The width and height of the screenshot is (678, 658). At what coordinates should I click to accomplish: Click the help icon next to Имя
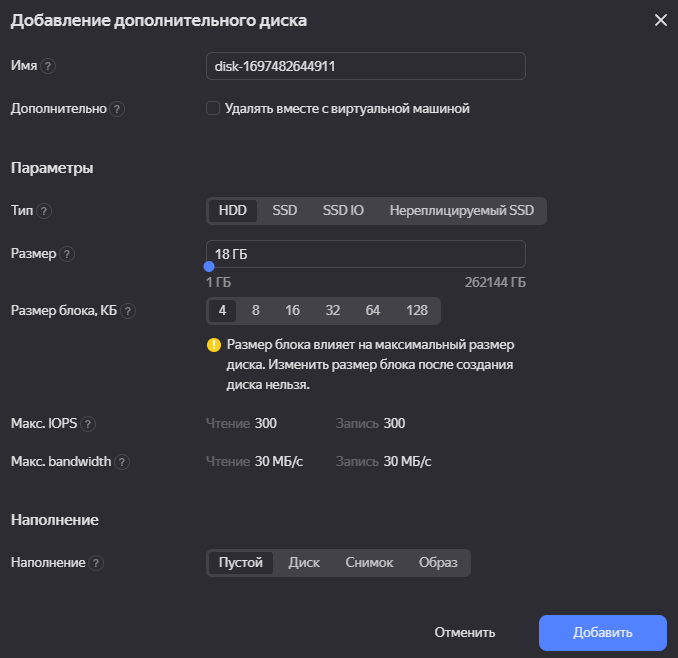click(48, 66)
